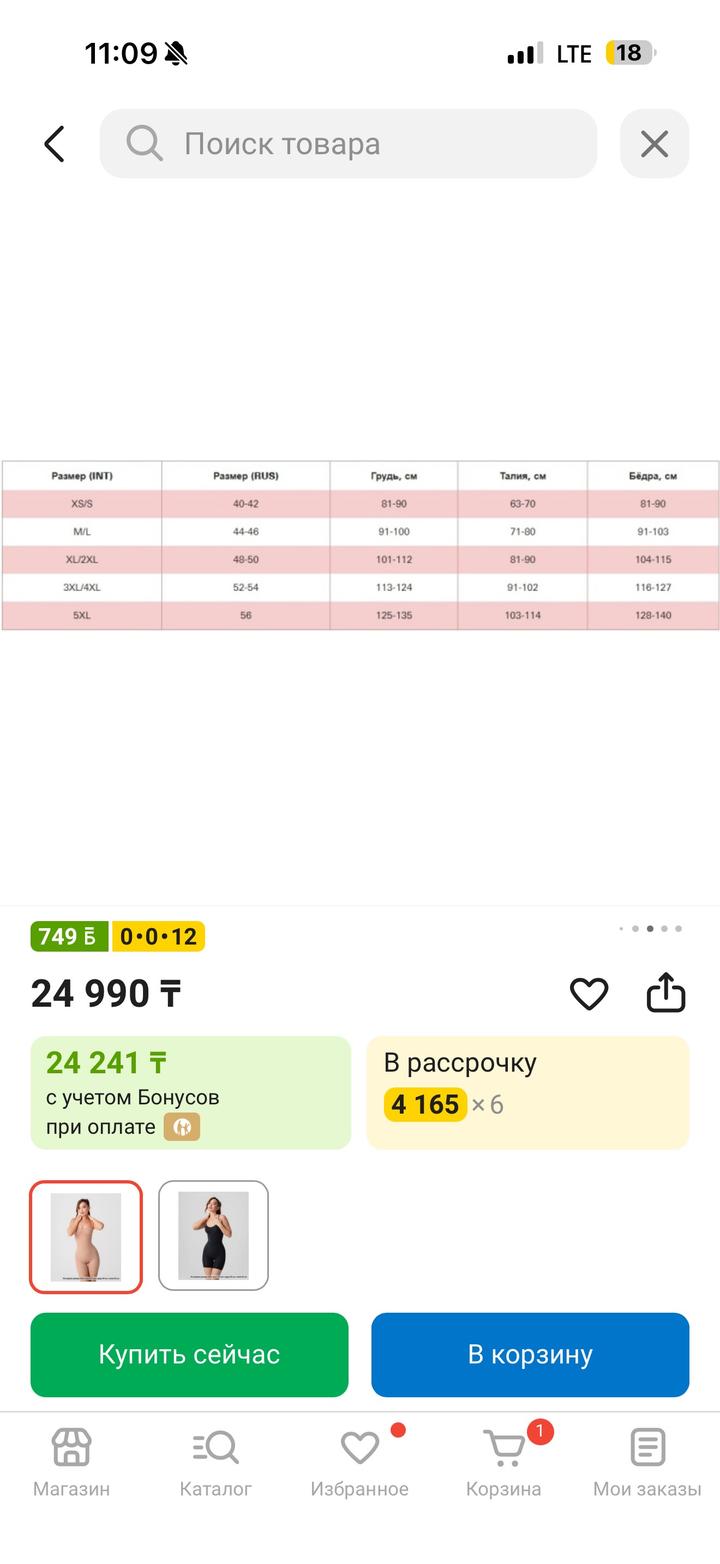Open the Магазин tab
Image resolution: width=720 pixels, height=1564 pixels.
pyautogui.click(x=71, y=1461)
